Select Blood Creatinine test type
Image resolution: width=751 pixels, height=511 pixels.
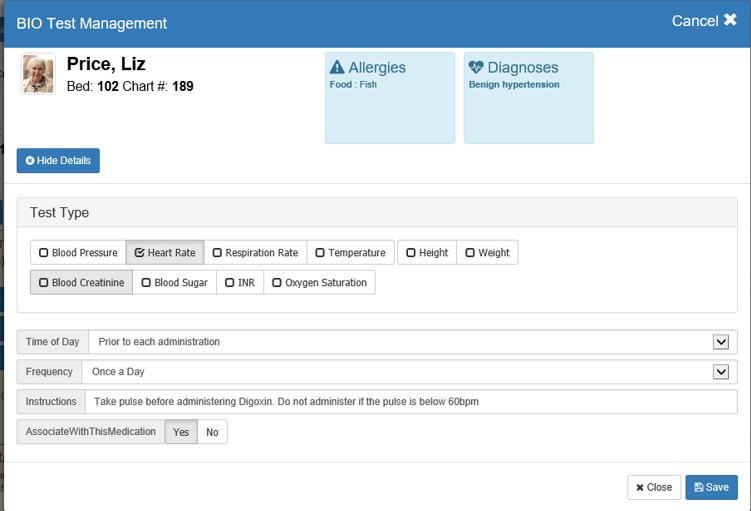coord(81,283)
